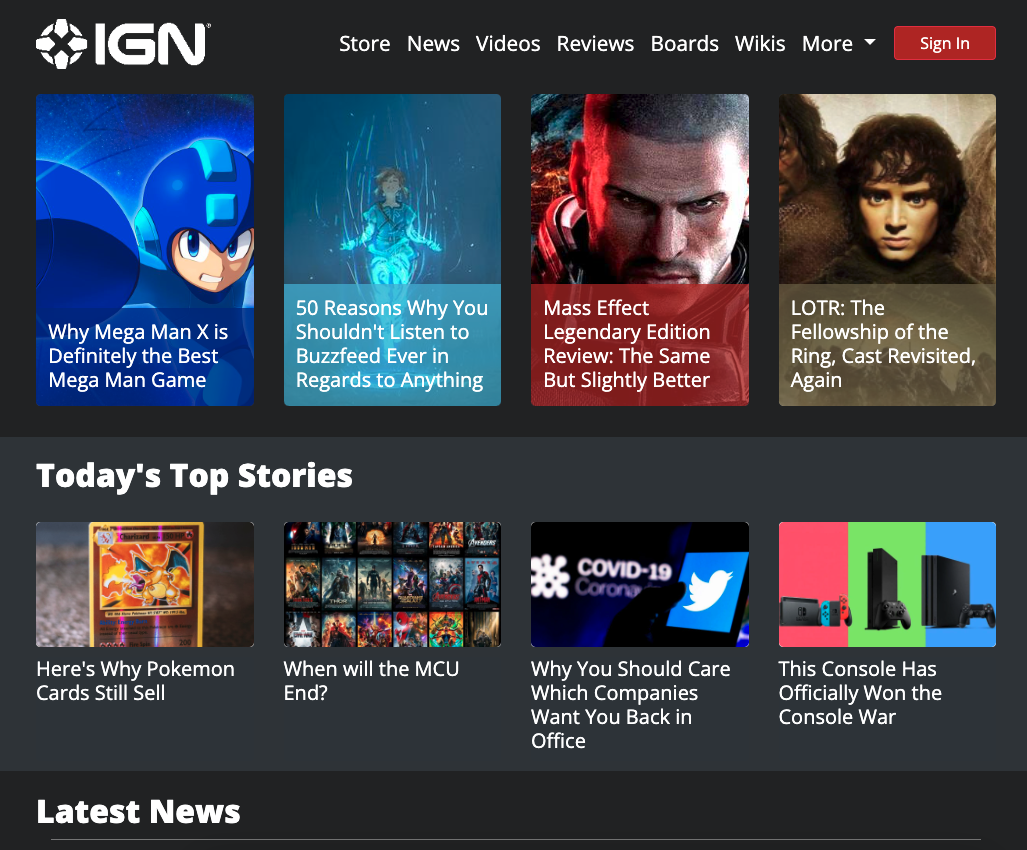Open 50 Reasons Buzzfeed article headline
The height and width of the screenshot is (850, 1027).
point(392,344)
